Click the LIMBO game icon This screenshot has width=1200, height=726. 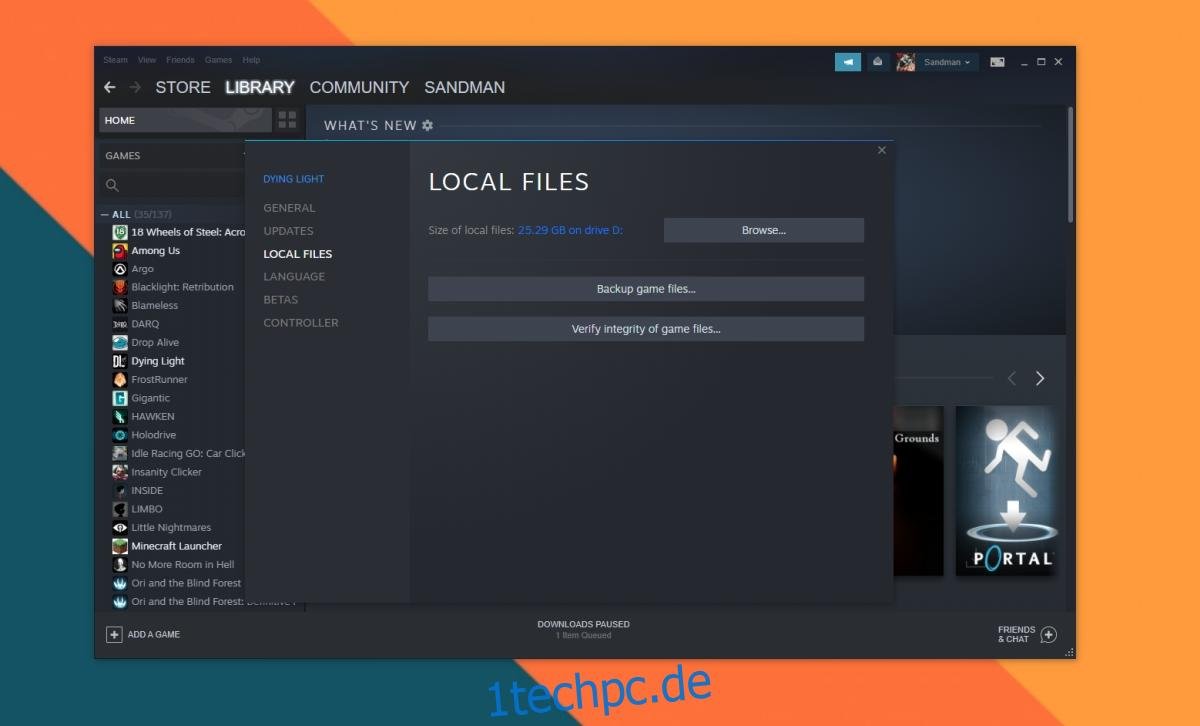point(120,509)
